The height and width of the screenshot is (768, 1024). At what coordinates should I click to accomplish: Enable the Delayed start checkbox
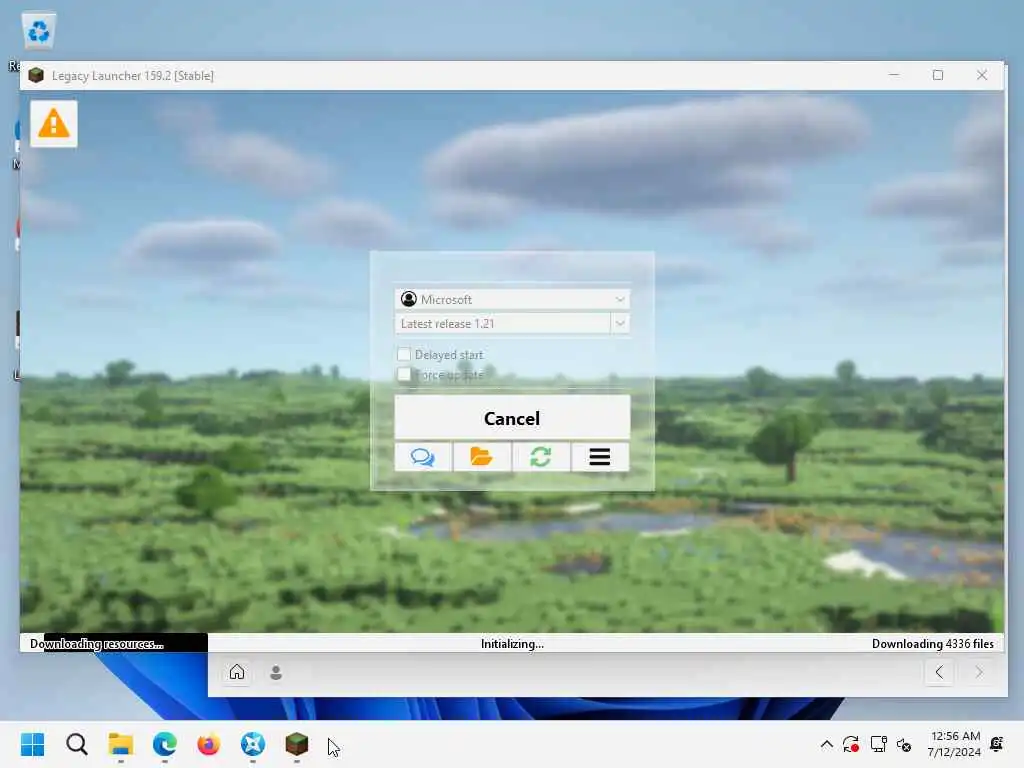pyautogui.click(x=404, y=354)
